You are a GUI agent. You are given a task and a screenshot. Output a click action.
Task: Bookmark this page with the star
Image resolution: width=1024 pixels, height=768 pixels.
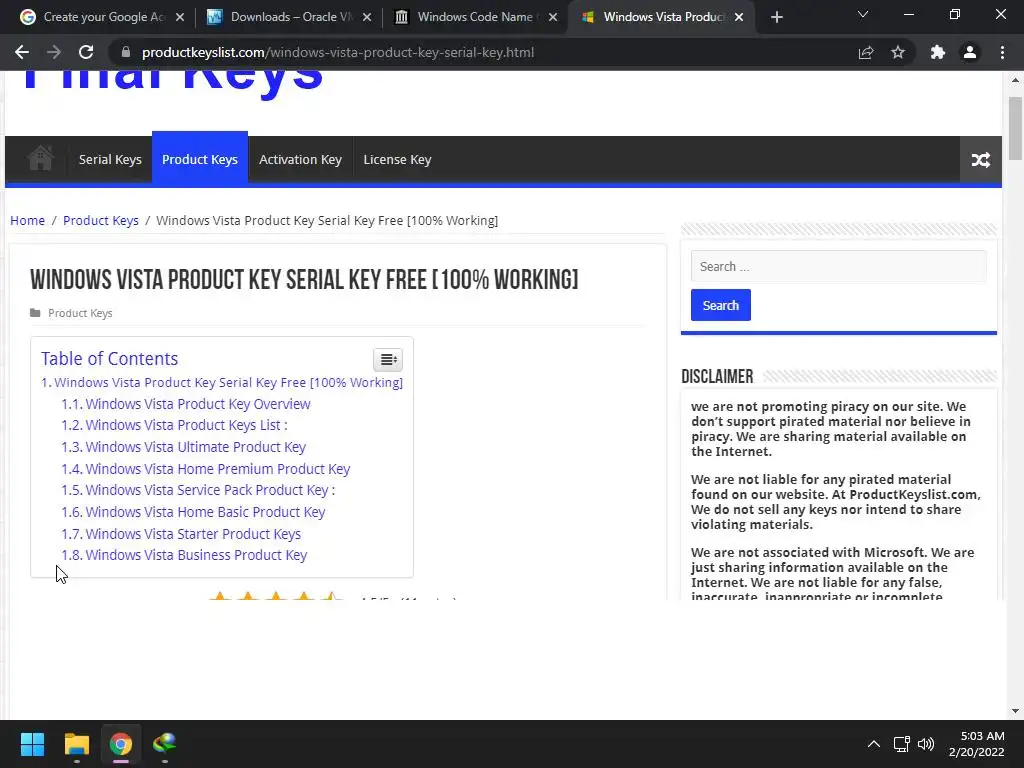[x=898, y=52]
